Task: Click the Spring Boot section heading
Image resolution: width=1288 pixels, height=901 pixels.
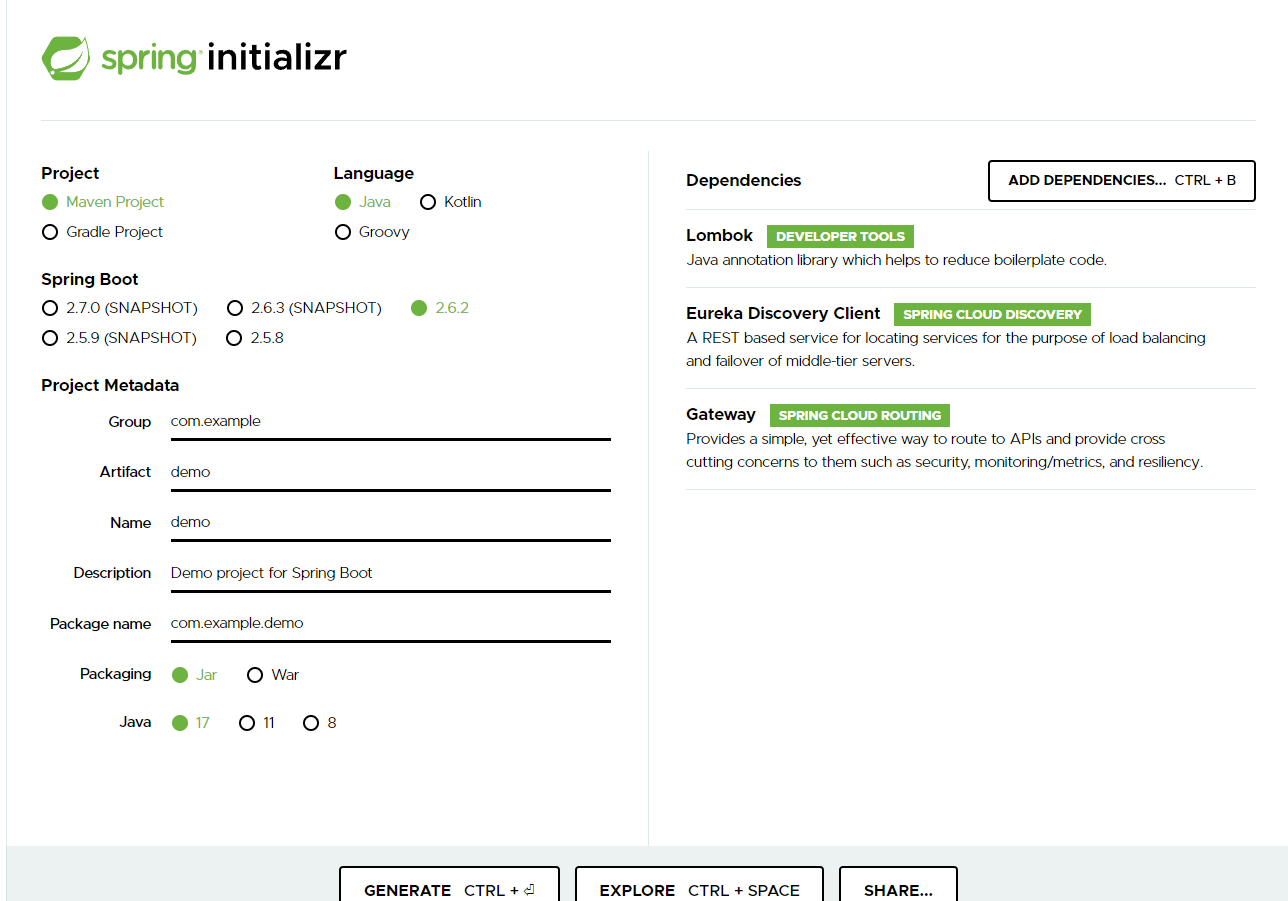Action: click(90, 280)
